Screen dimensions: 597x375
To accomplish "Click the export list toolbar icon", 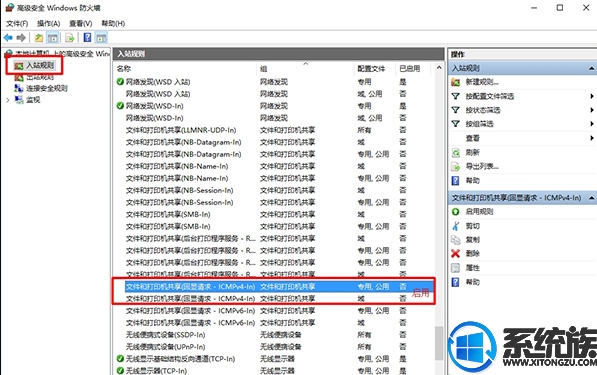I will click(x=69, y=38).
